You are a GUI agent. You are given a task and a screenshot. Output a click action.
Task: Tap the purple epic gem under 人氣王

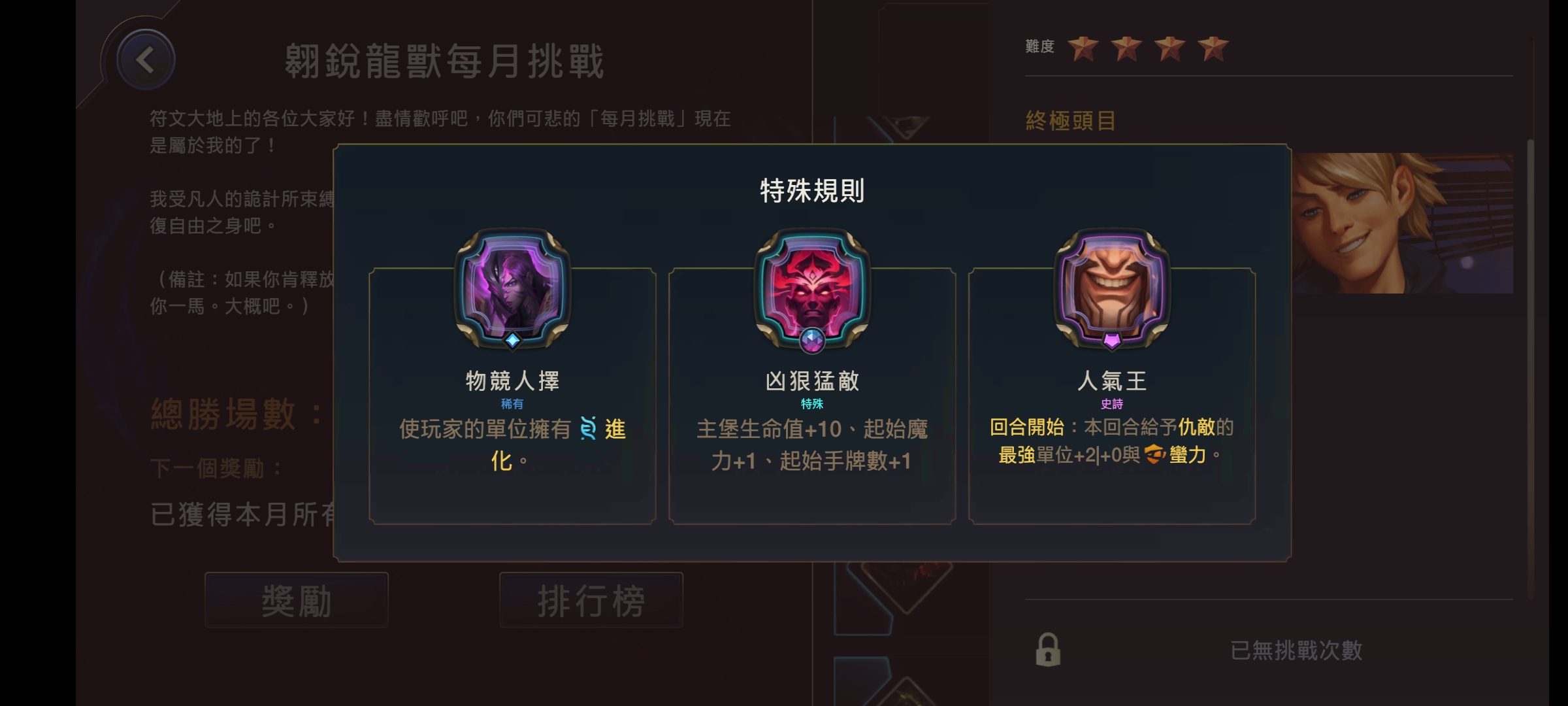[1112, 340]
